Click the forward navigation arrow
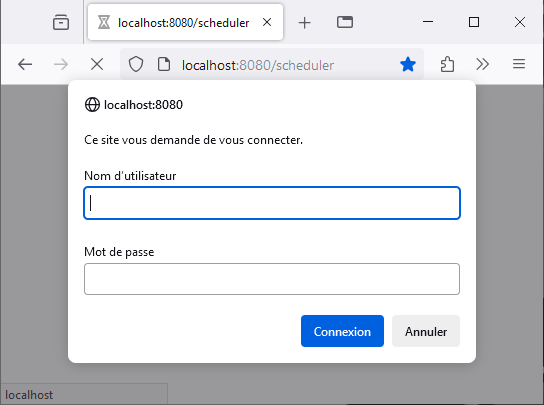Viewport: 544px width, 405px height. [61, 65]
